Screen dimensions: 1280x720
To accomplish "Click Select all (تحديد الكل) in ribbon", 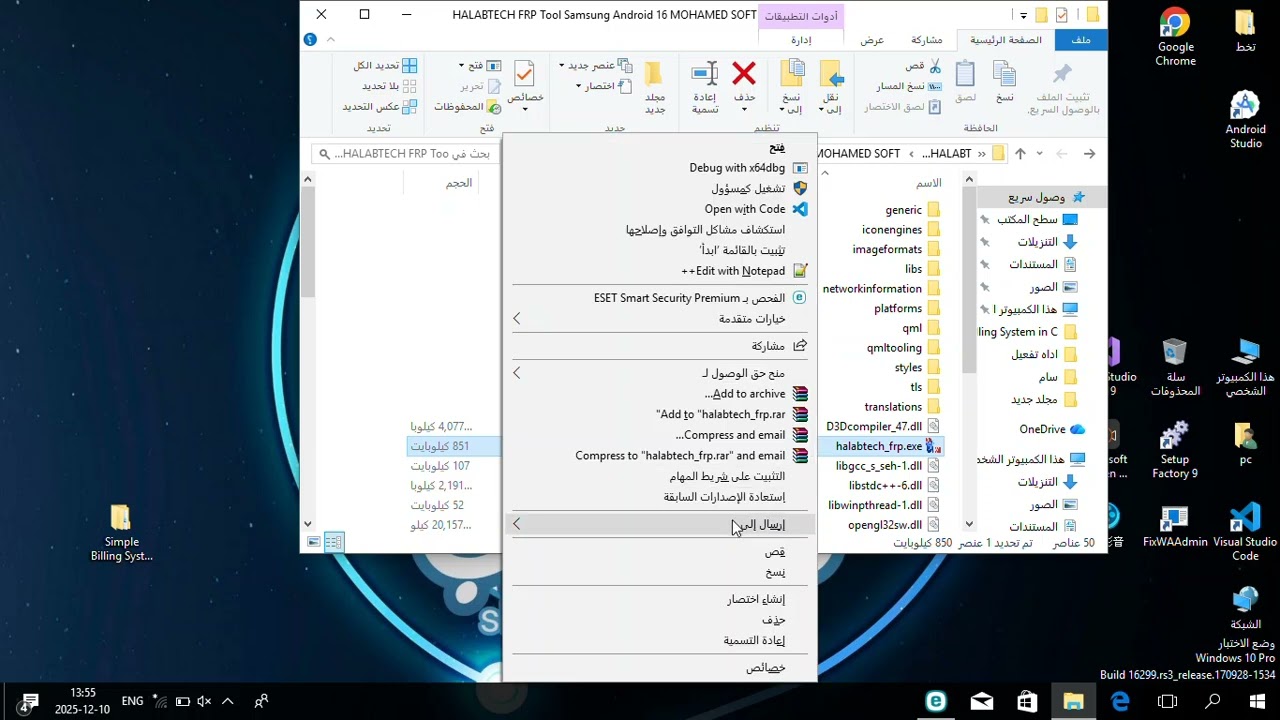I will pyautogui.click(x=385, y=65).
